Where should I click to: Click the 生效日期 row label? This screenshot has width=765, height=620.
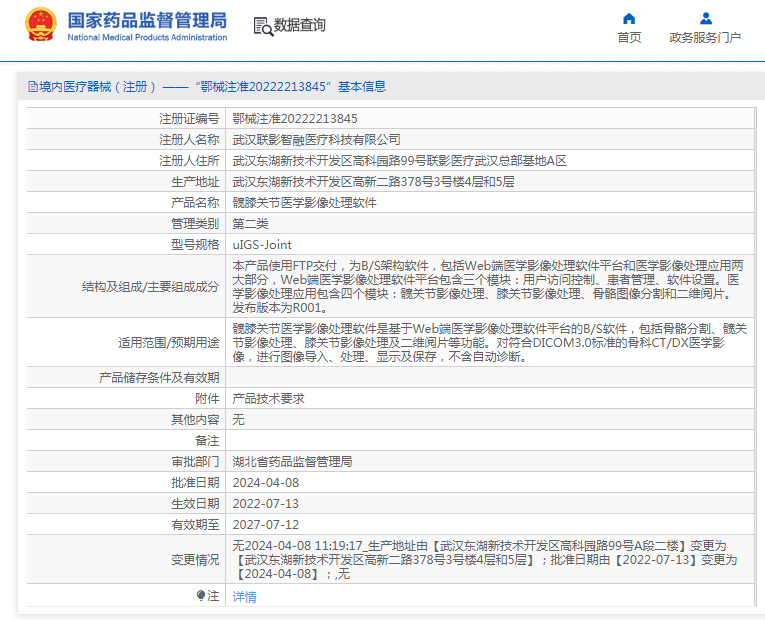[x=195, y=503]
